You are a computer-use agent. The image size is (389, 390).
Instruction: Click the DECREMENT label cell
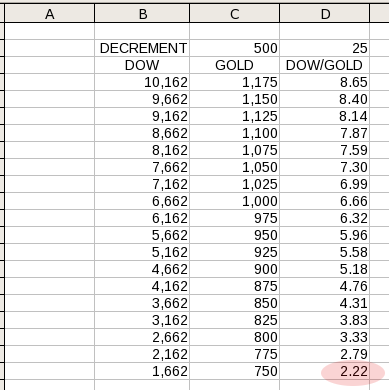tap(142, 48)
